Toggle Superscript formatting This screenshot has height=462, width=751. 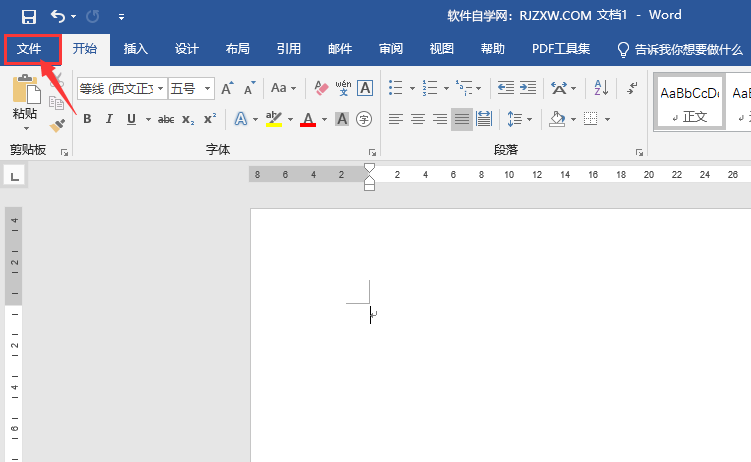tap(210, 119)
